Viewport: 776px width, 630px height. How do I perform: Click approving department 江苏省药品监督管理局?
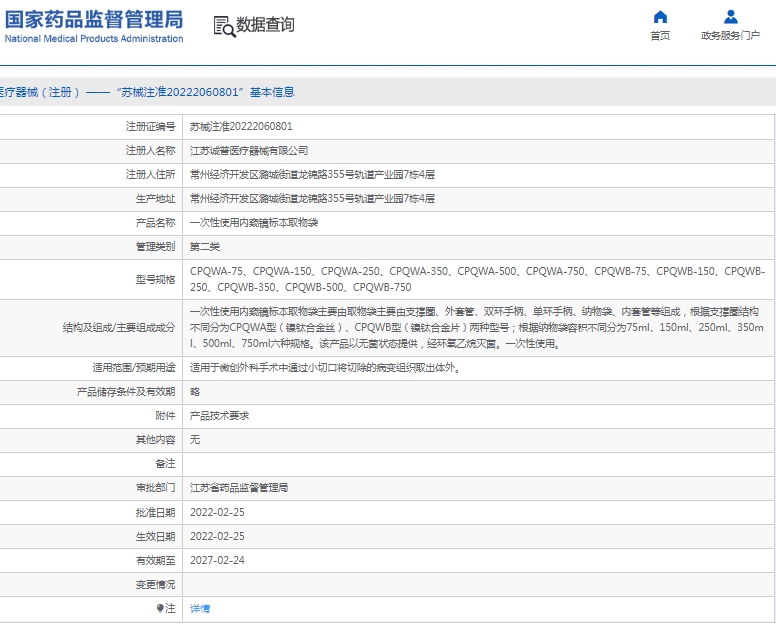pos(239,487)
